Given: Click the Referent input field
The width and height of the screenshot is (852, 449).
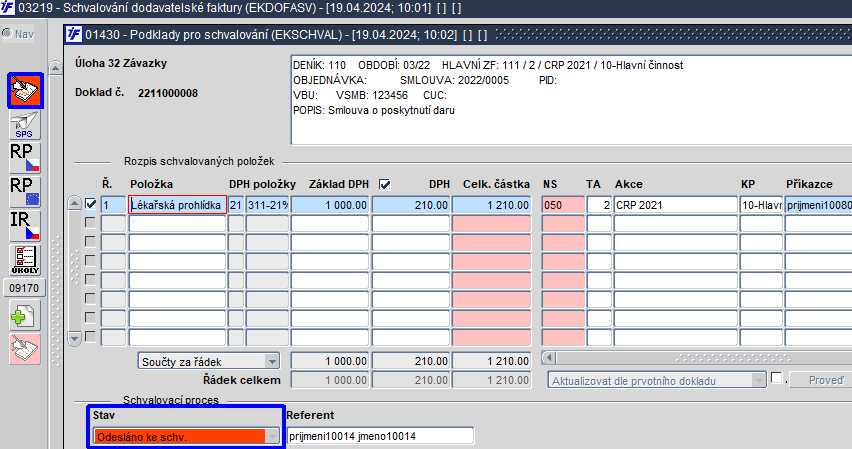Looking at the screenshot, I should coord(380,436).
